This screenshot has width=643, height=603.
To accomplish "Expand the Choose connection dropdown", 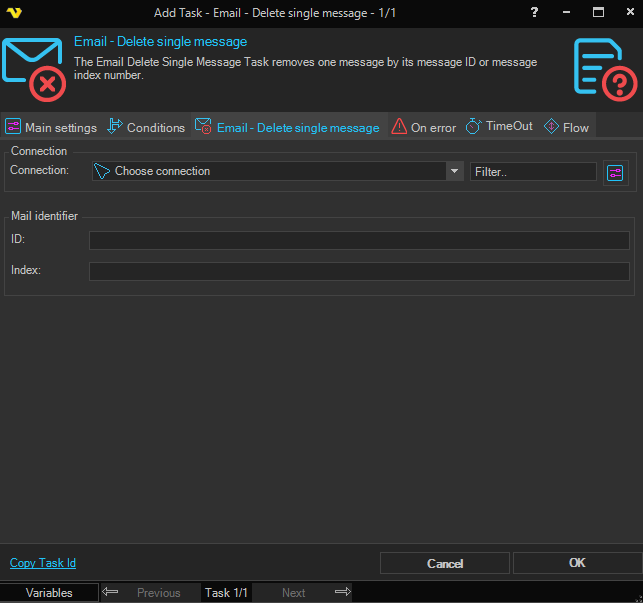I will [x=278, y=172].
